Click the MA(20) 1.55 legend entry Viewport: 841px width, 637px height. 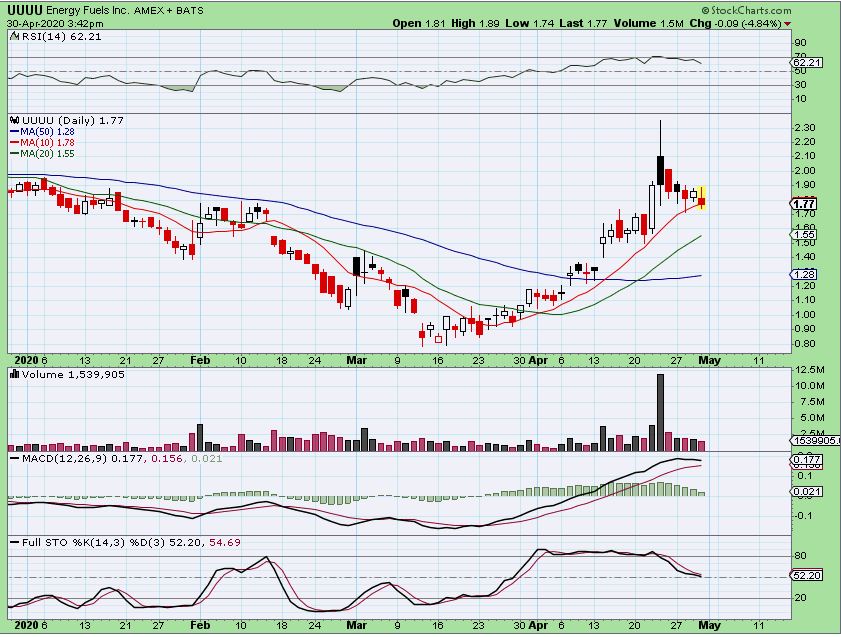(x=47, y=154)
